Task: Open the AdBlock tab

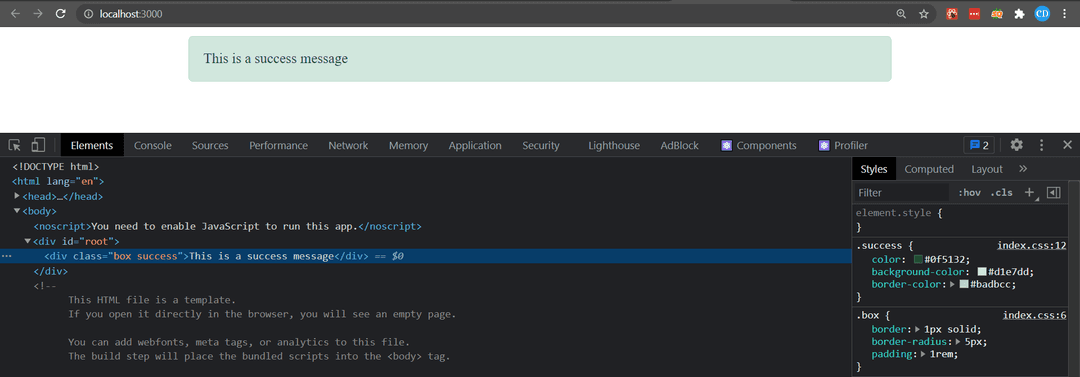Action: (x=679, y=145)
